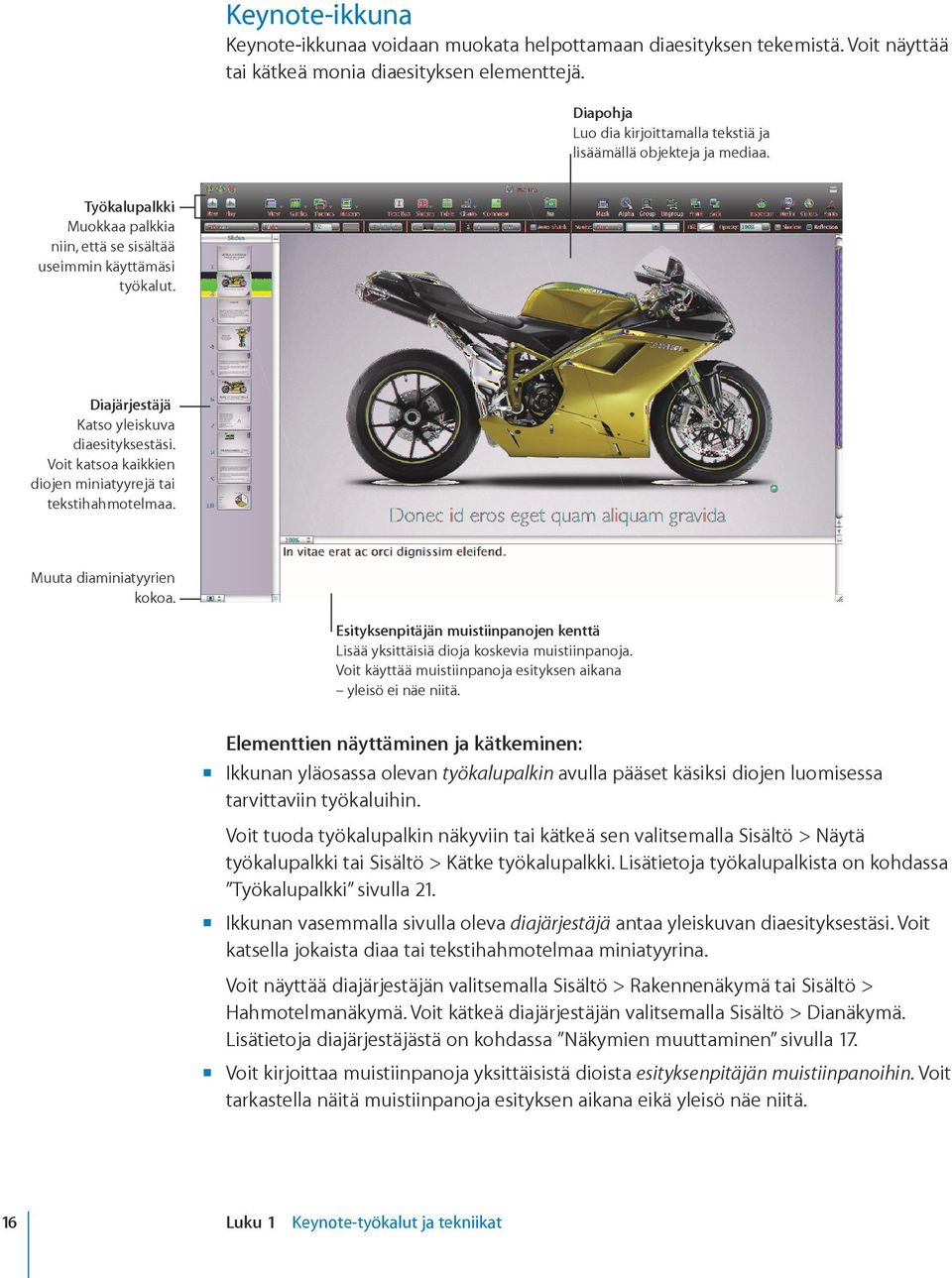Image resolution: width=952 pixels, height=1278 pixels.
Task: Click the "Muuta diaminiatyyrien kokoa." callout
Action: tap(103, 588)
